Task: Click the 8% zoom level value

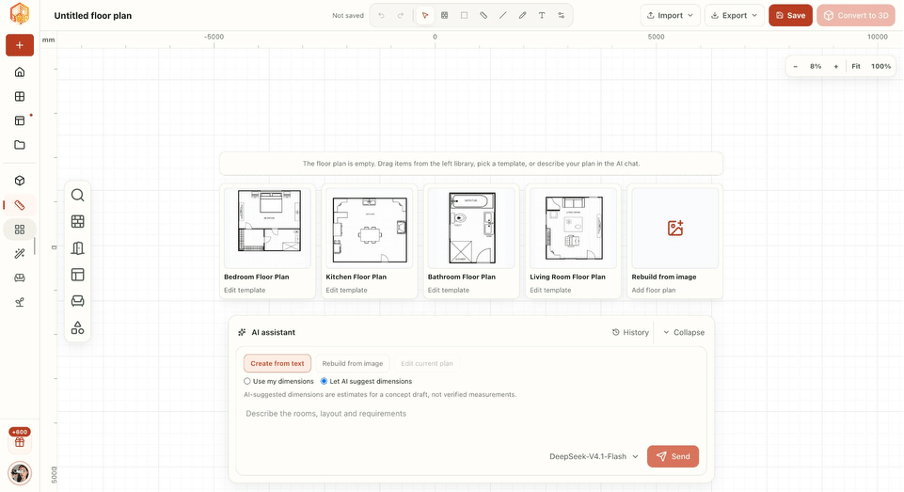Action: [815, 66]
